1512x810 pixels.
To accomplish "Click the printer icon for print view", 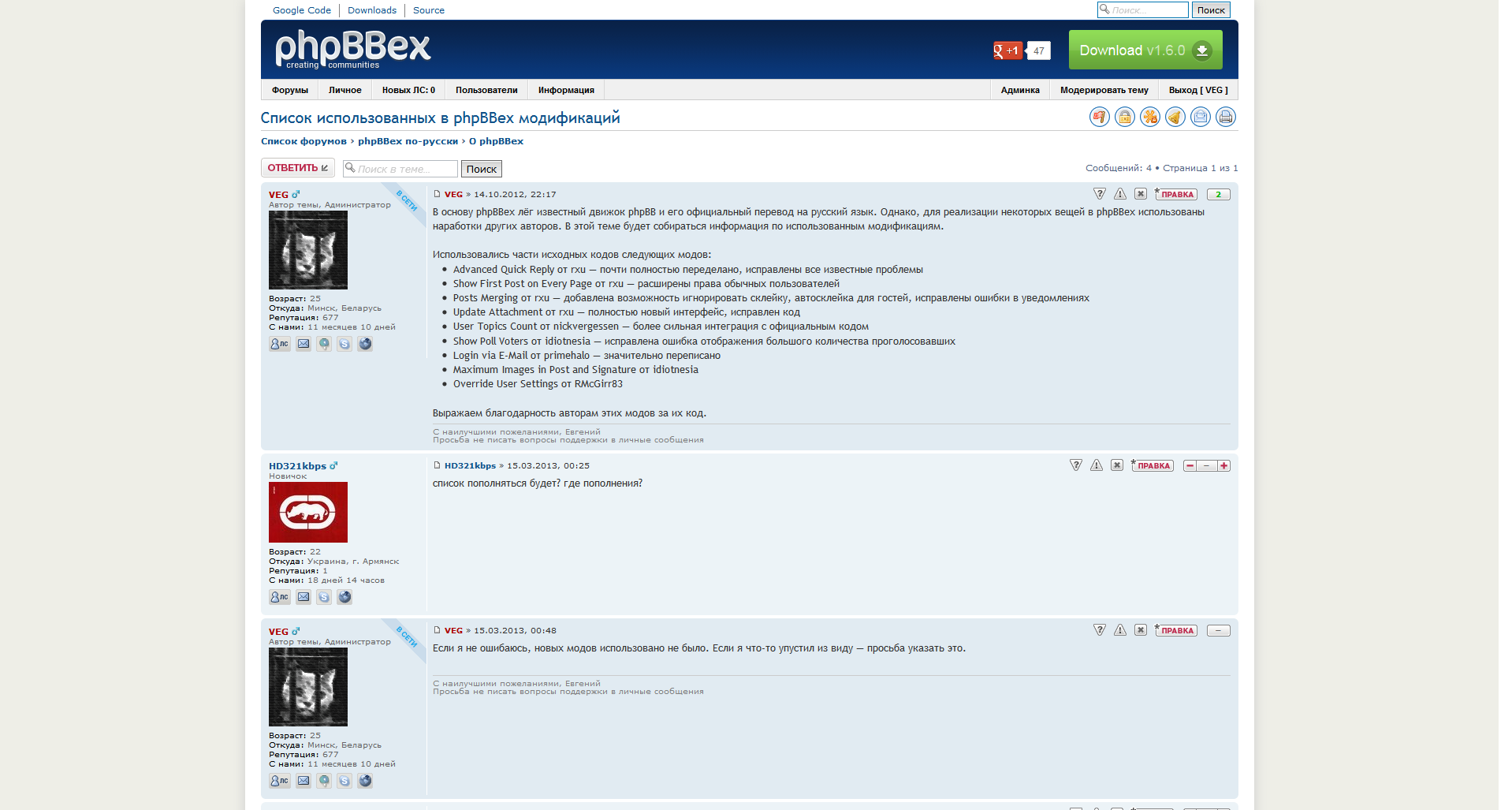I will pos(1225,118).
